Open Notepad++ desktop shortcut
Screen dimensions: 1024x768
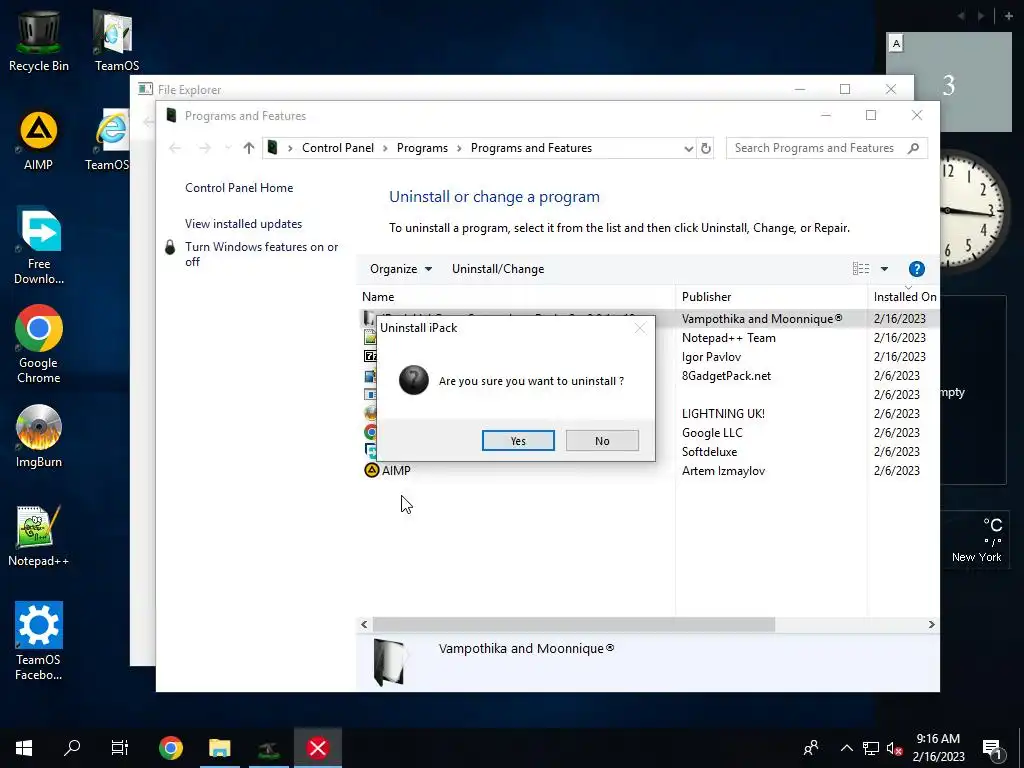pyautogui.click(x=39, y=536)
